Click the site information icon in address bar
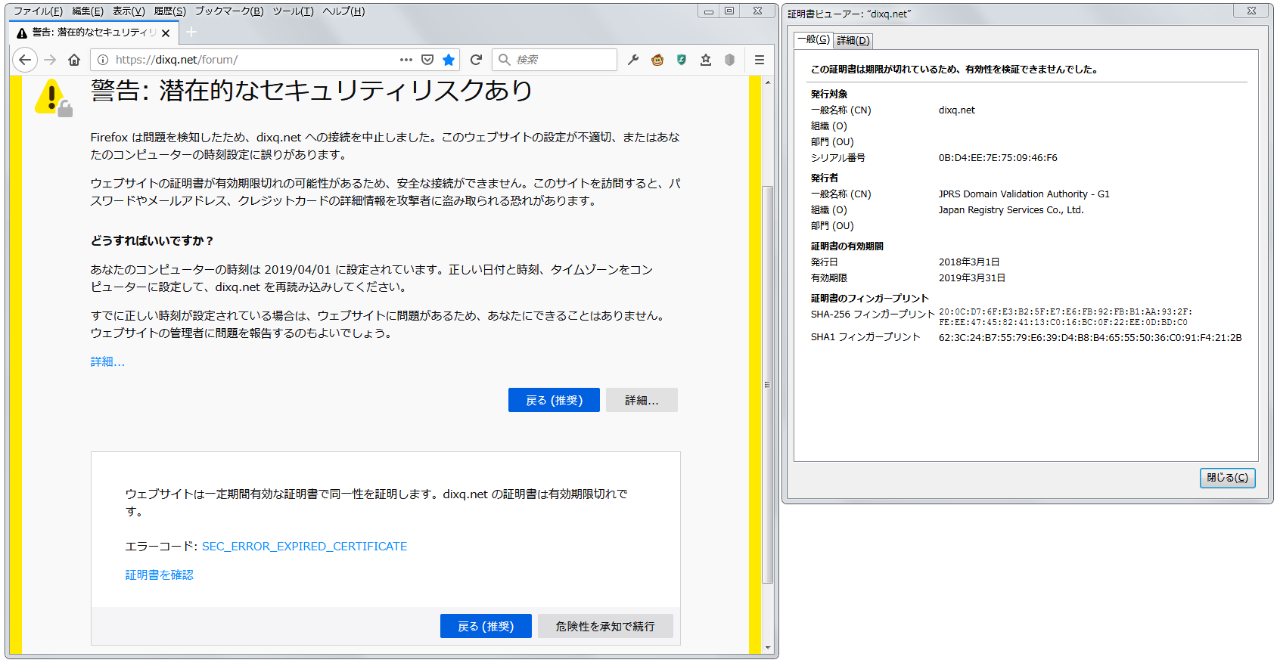Screen dimensions: 1280x666 102,60
